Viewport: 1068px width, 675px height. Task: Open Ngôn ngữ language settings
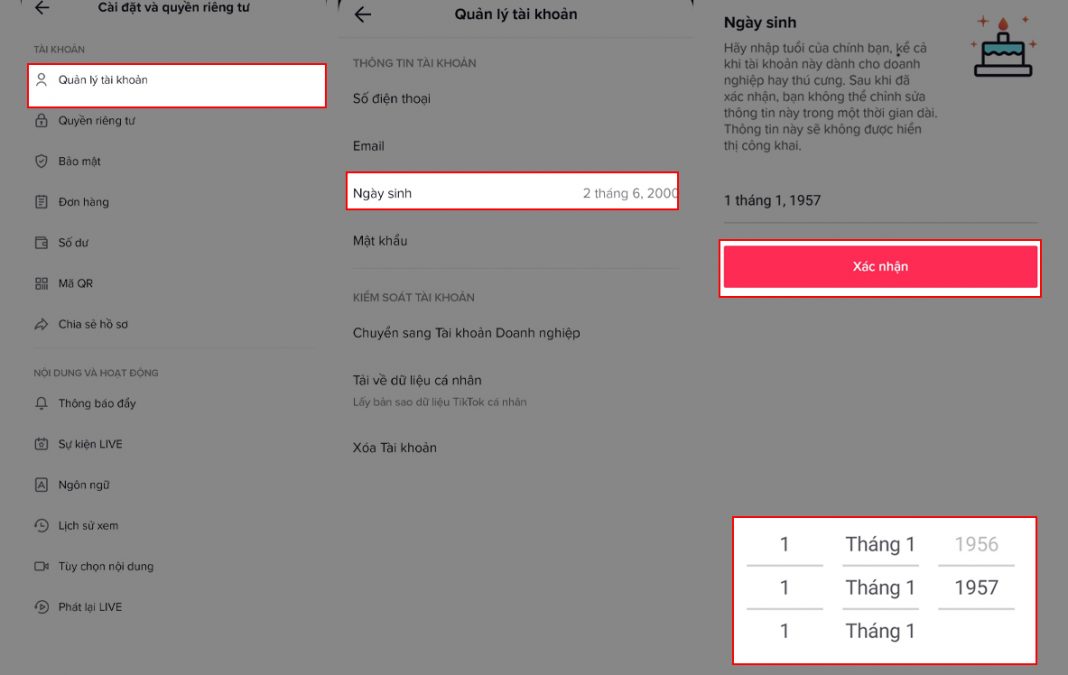(84, 485)
